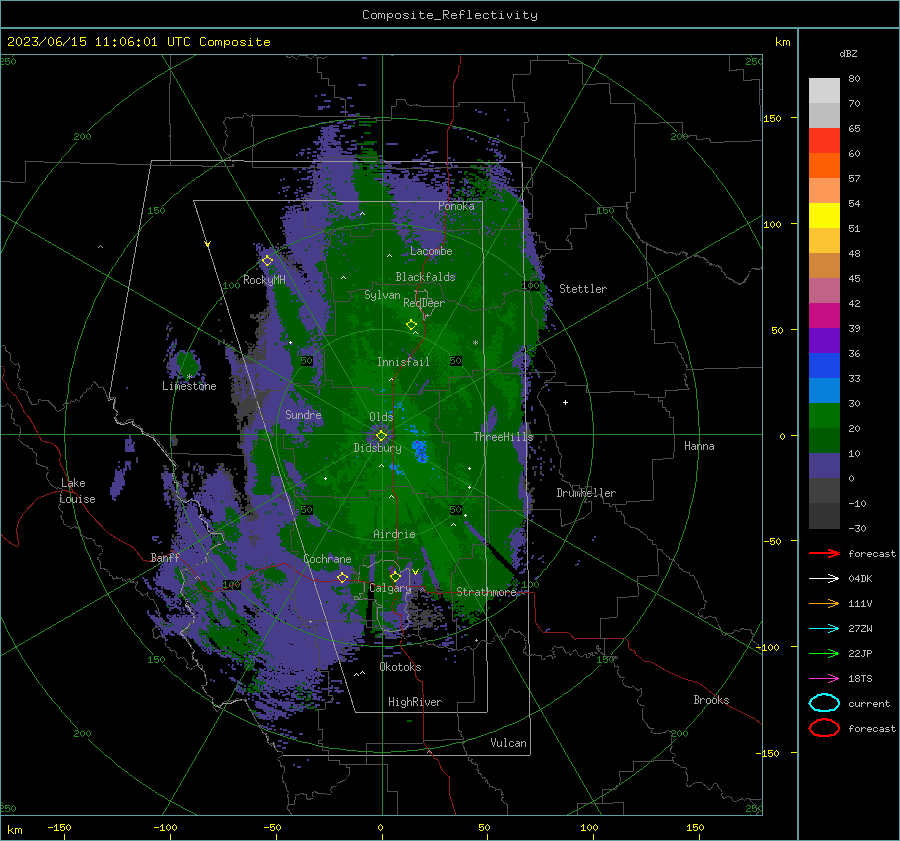Click the Strathmore city label
Screen dimensions: 900x841
[486, 592]
